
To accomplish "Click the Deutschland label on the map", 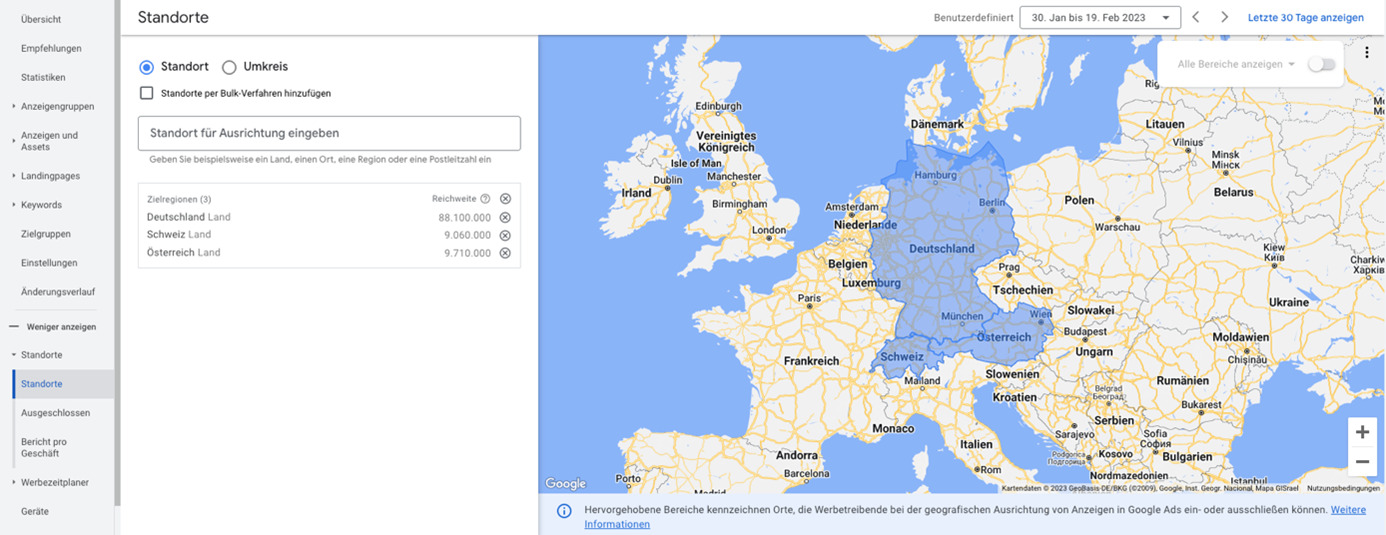I will (941, 248).
